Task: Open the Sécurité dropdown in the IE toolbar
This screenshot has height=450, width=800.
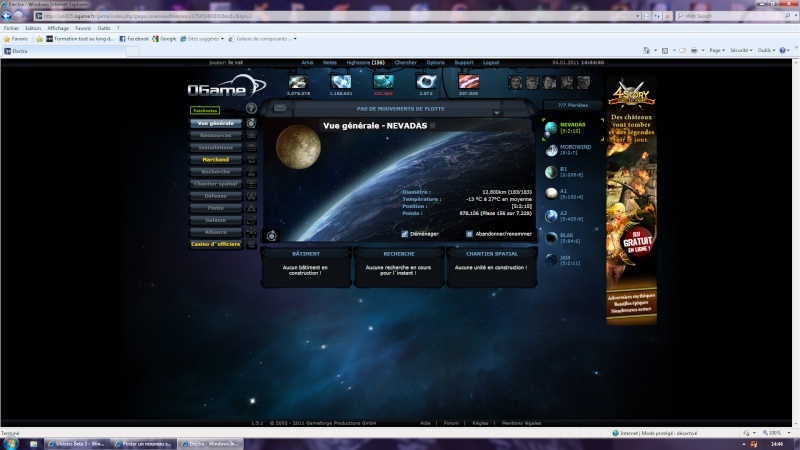Action: pyautogui.click(x=741, y=51)
